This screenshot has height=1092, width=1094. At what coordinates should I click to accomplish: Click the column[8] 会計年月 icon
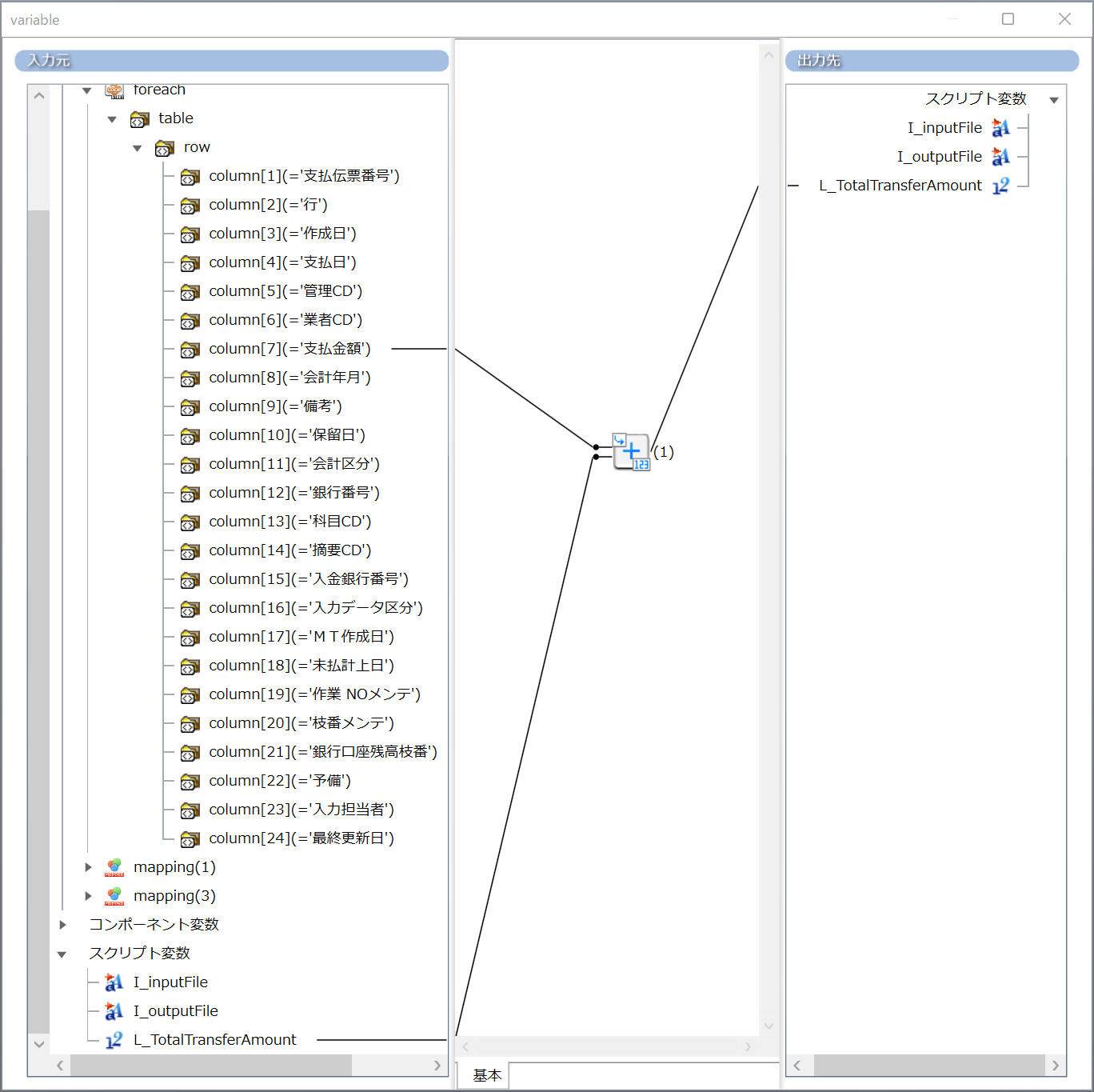tap(190, 378)
